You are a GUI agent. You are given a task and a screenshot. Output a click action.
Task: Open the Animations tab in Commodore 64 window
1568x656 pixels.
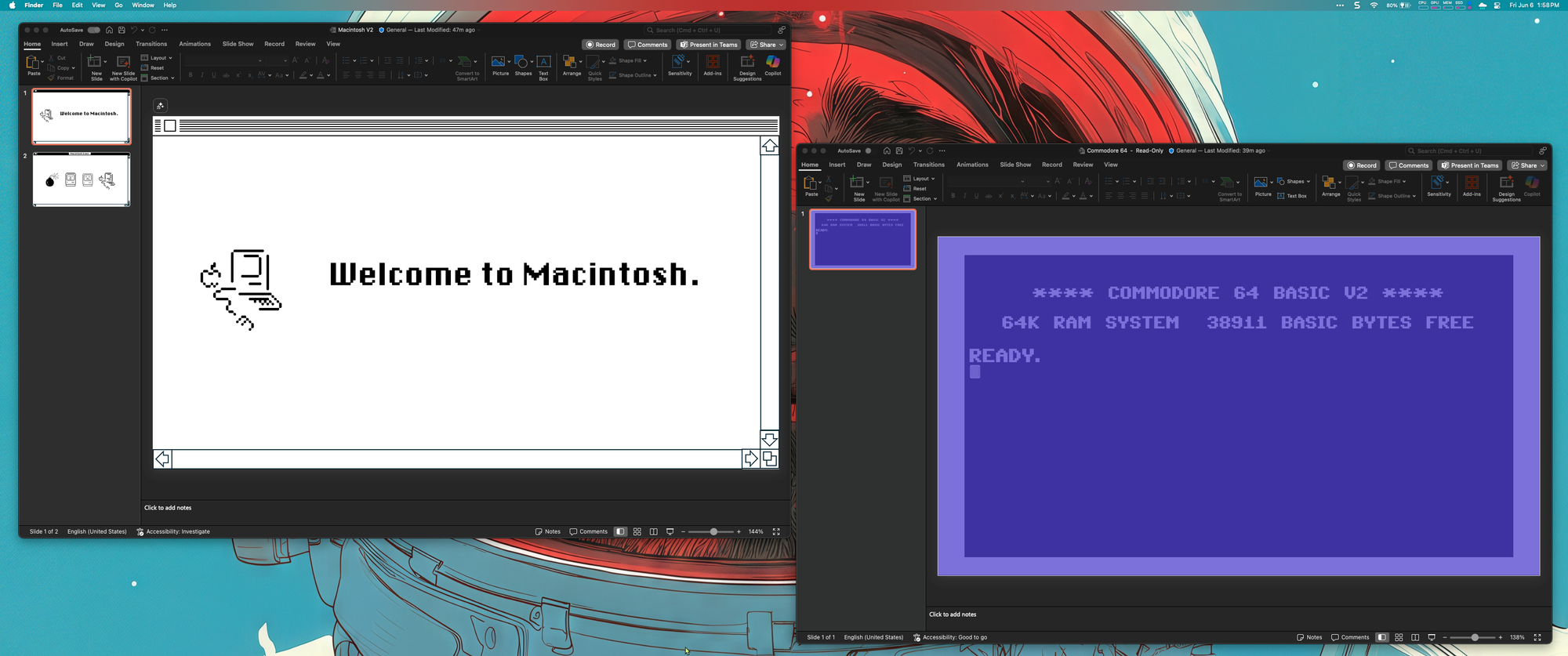(x=972, y=165)
